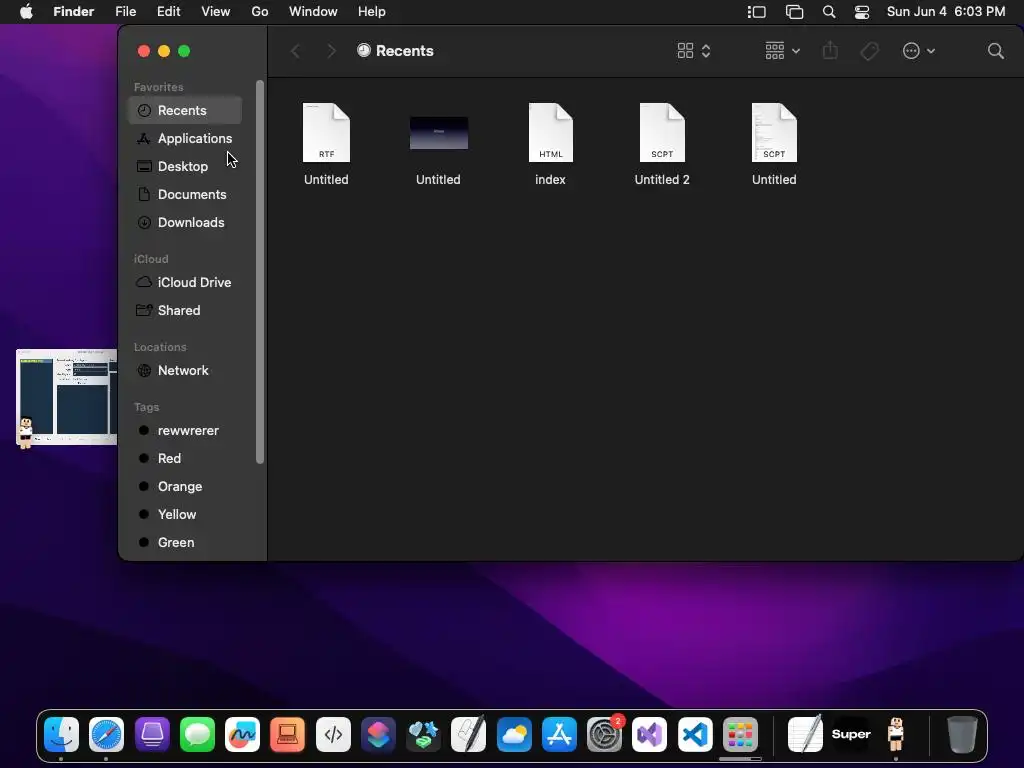Open Applications in the sidebar
This screenshot has width=1024, height=768.
pos(185,138)
